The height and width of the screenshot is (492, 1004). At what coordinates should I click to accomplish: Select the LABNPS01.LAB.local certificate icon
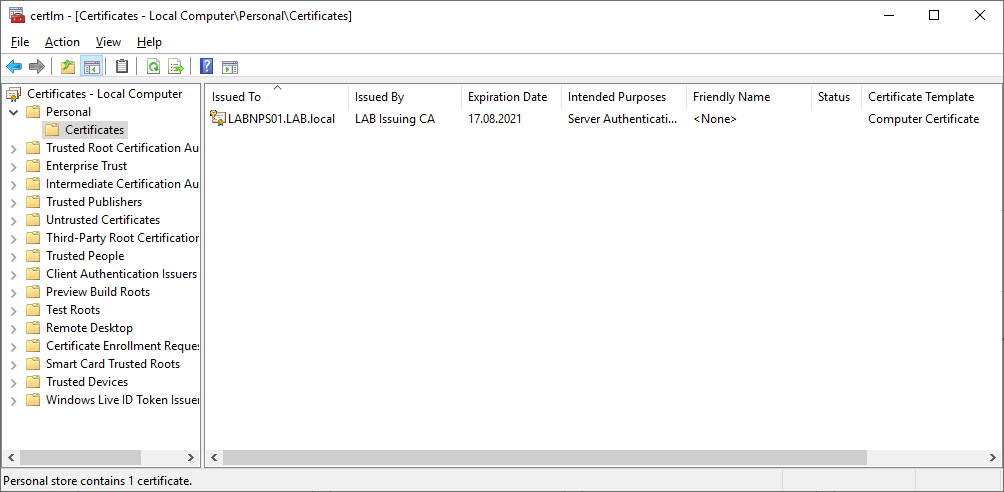tap(218, 118)
